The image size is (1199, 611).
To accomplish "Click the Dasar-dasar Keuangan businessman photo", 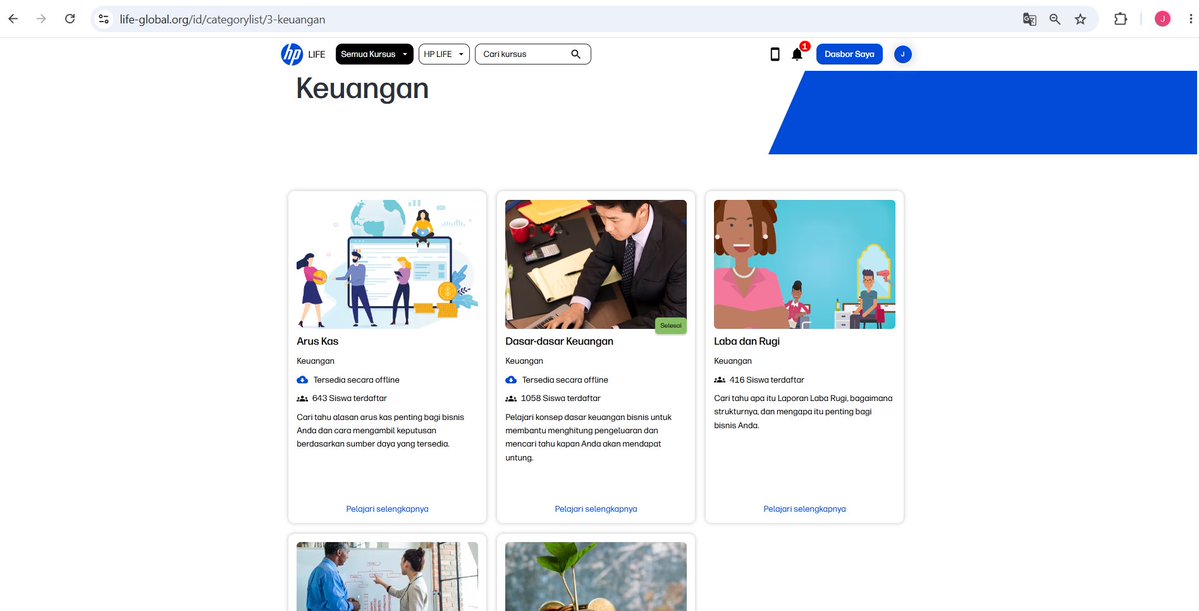I will tap(596, 265).
